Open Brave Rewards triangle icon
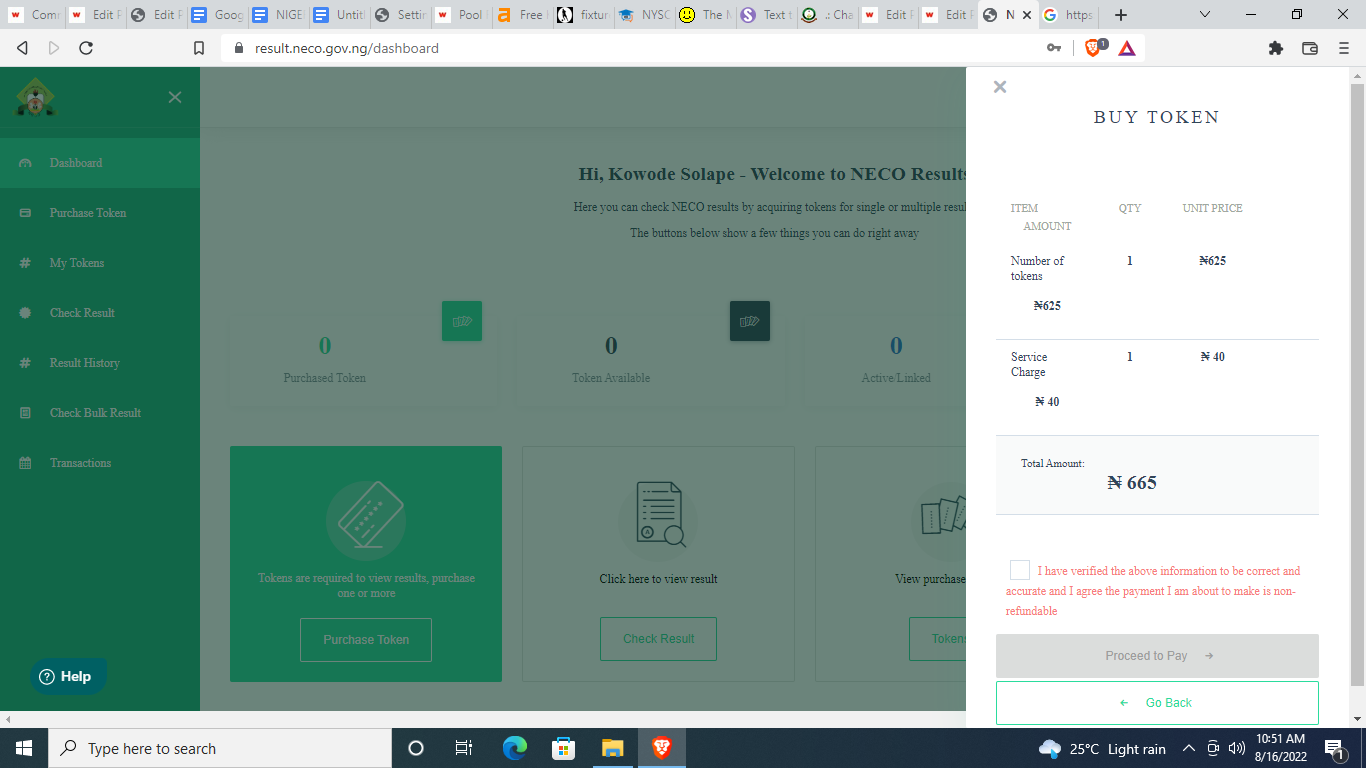 pos(1127,48)
